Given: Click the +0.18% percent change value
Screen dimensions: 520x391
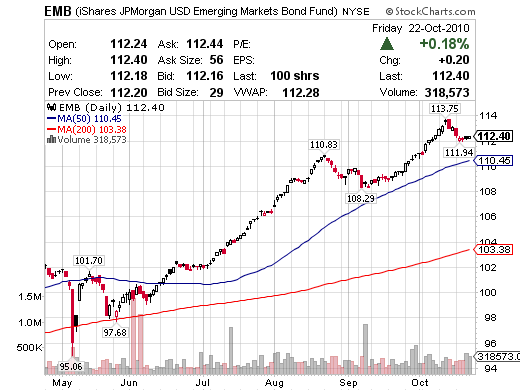Looking at the screenshot, I should click(x=444, y=44).
